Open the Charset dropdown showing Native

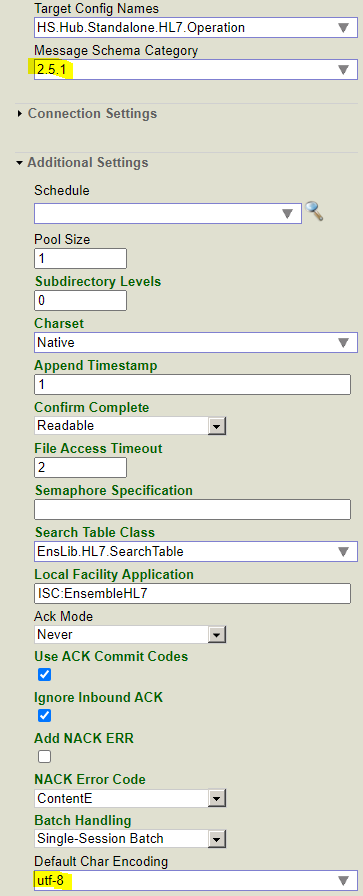[196, 343]
